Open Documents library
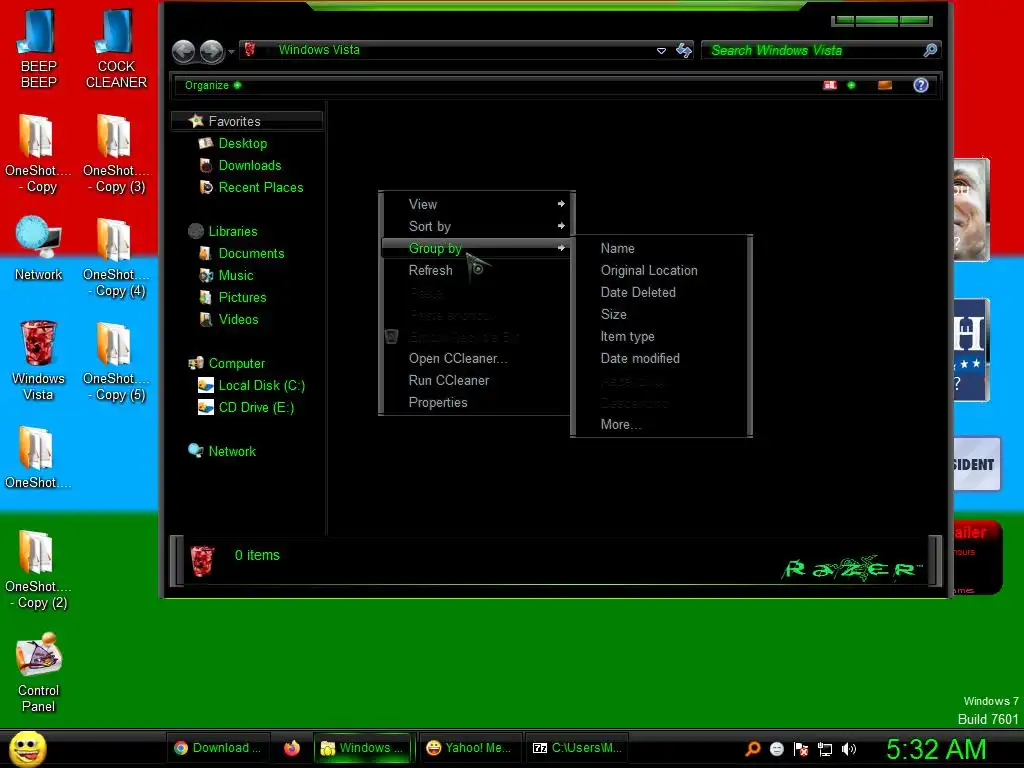The width and height of the screenshot is (1024, 768). click(x=251, y=253)
